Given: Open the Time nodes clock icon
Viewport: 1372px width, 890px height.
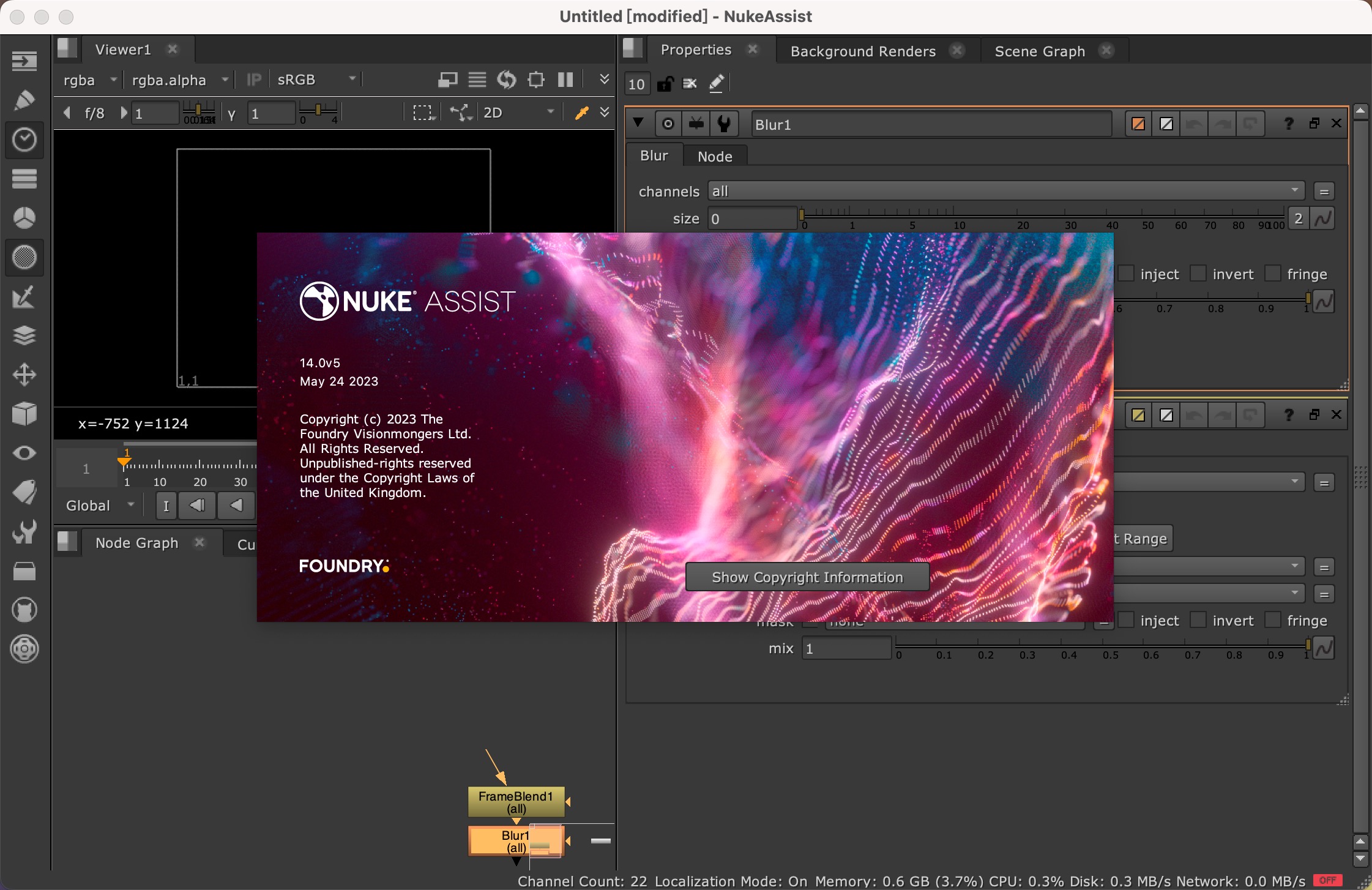Looking at the screenshot, I should [24, 140].
